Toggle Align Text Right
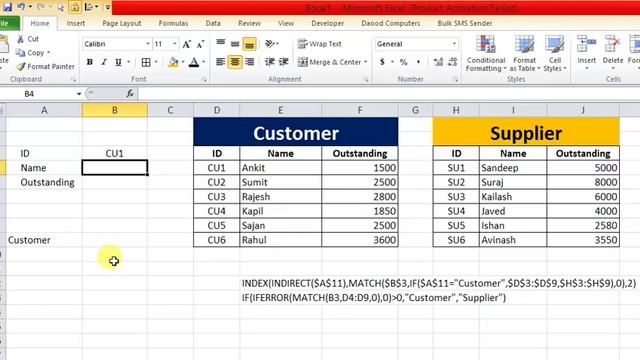The height and width of the screenshot is (360, 640). (x=249, y=62)
